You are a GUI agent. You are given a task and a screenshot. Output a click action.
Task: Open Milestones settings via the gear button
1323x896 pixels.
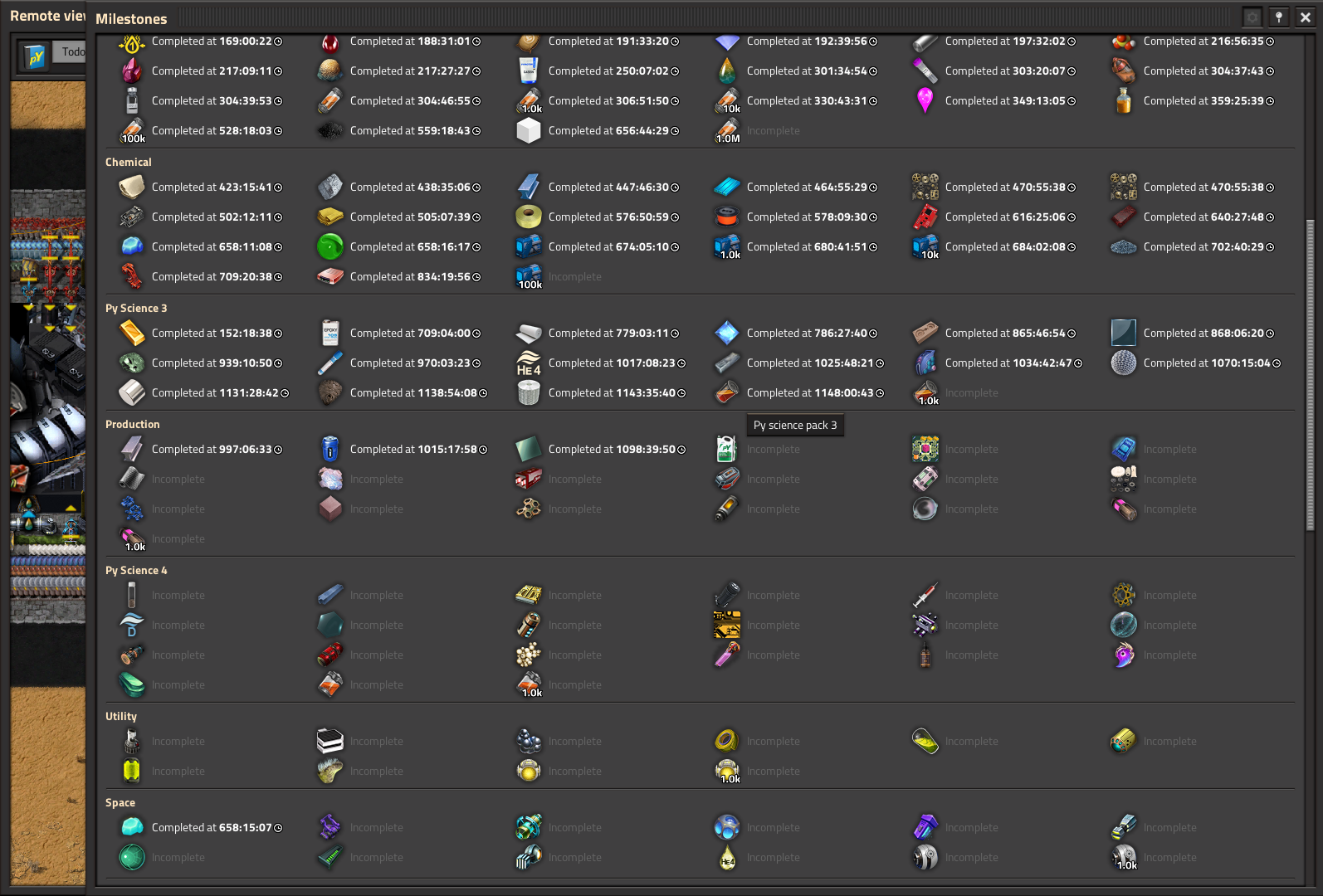point(1252,17)
